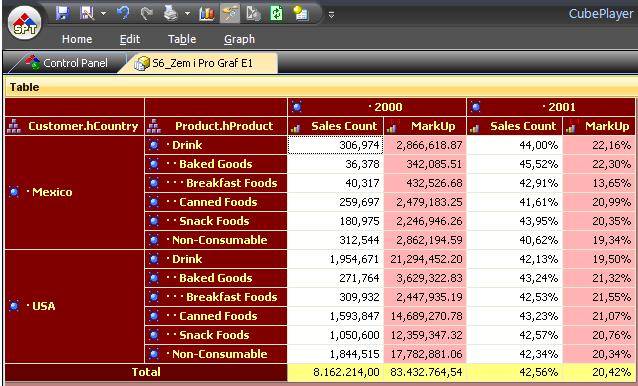Collapse the 2000 year column node
Screen dimensions: 638x386
297,107
